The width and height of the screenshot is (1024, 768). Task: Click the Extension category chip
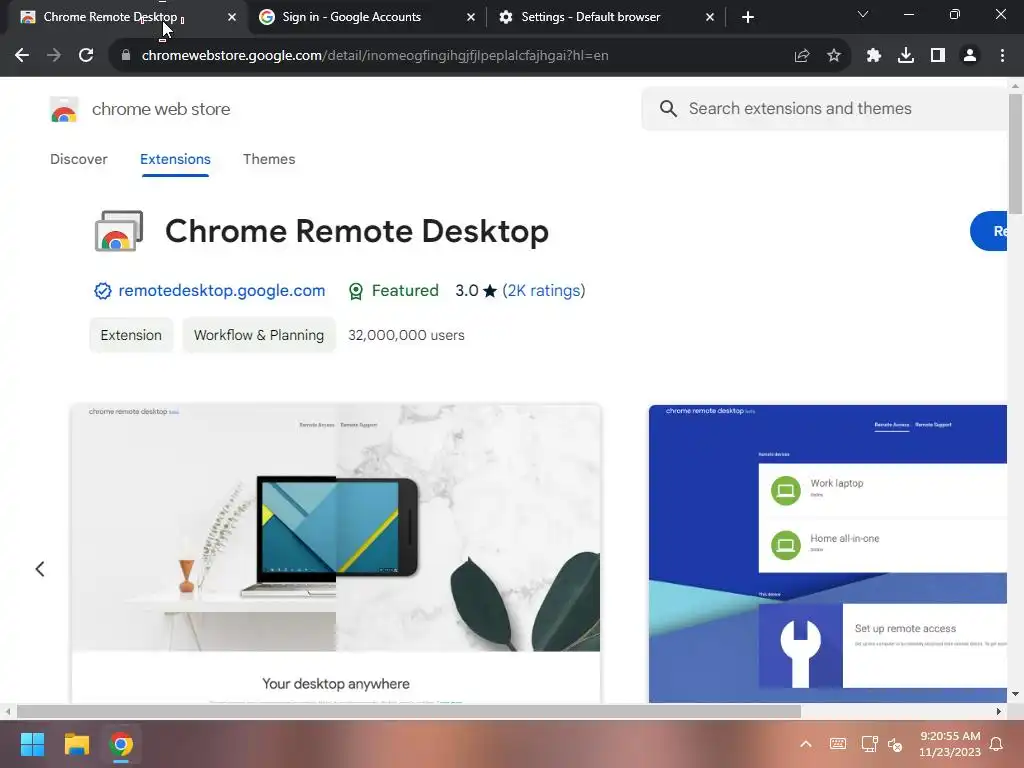[x=131, y=335]
